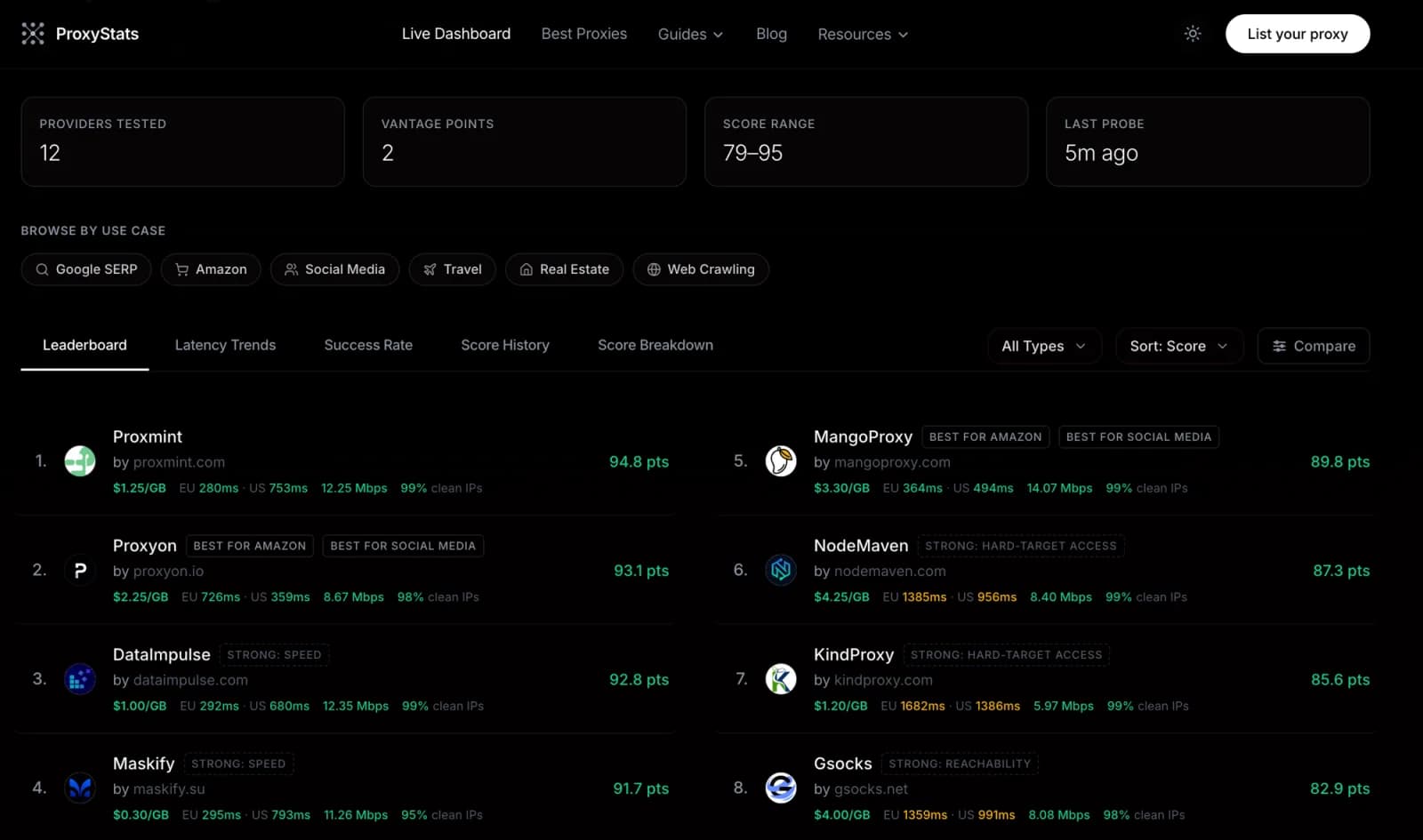Click the KindProxy provider logo
Screen dimensions: 1423x840
point(781,679)
